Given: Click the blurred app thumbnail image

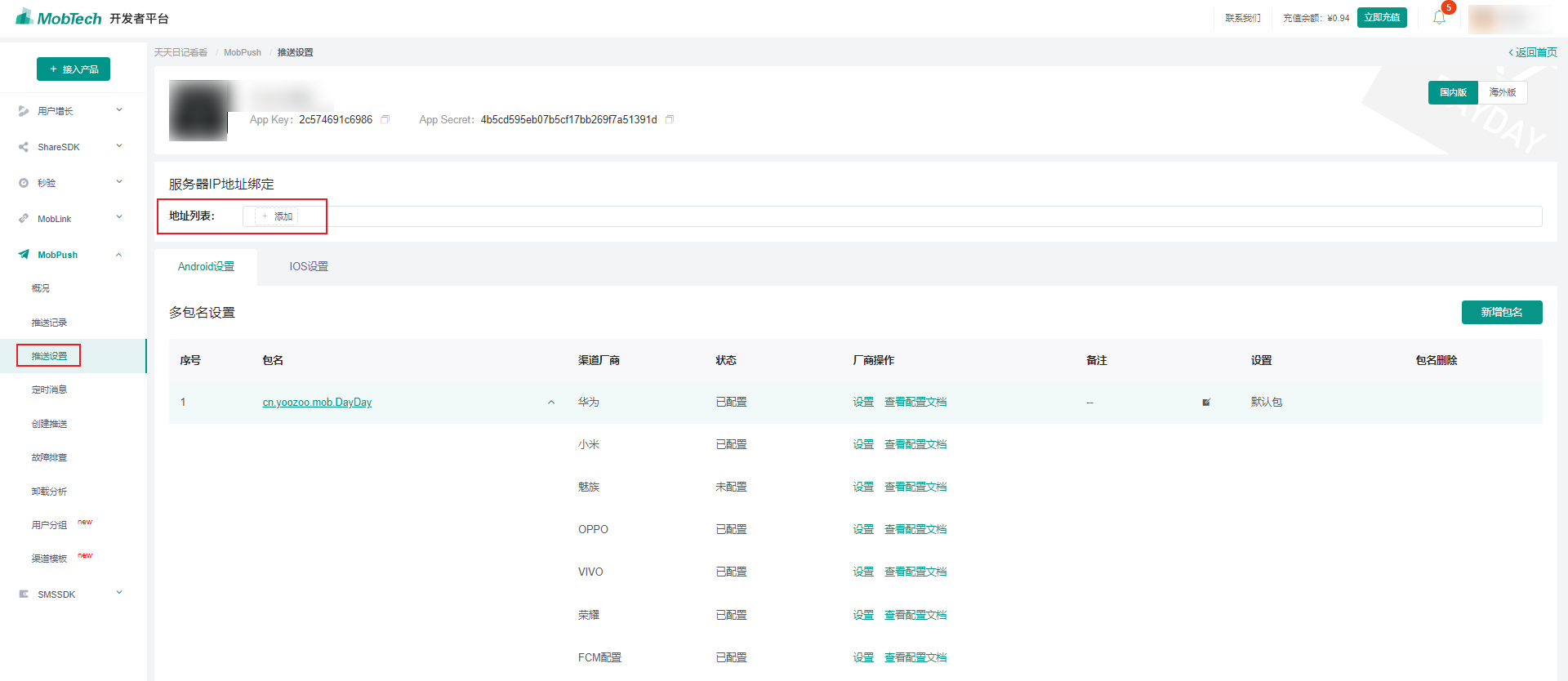Looking at the screenshot, I should (198, 110).
